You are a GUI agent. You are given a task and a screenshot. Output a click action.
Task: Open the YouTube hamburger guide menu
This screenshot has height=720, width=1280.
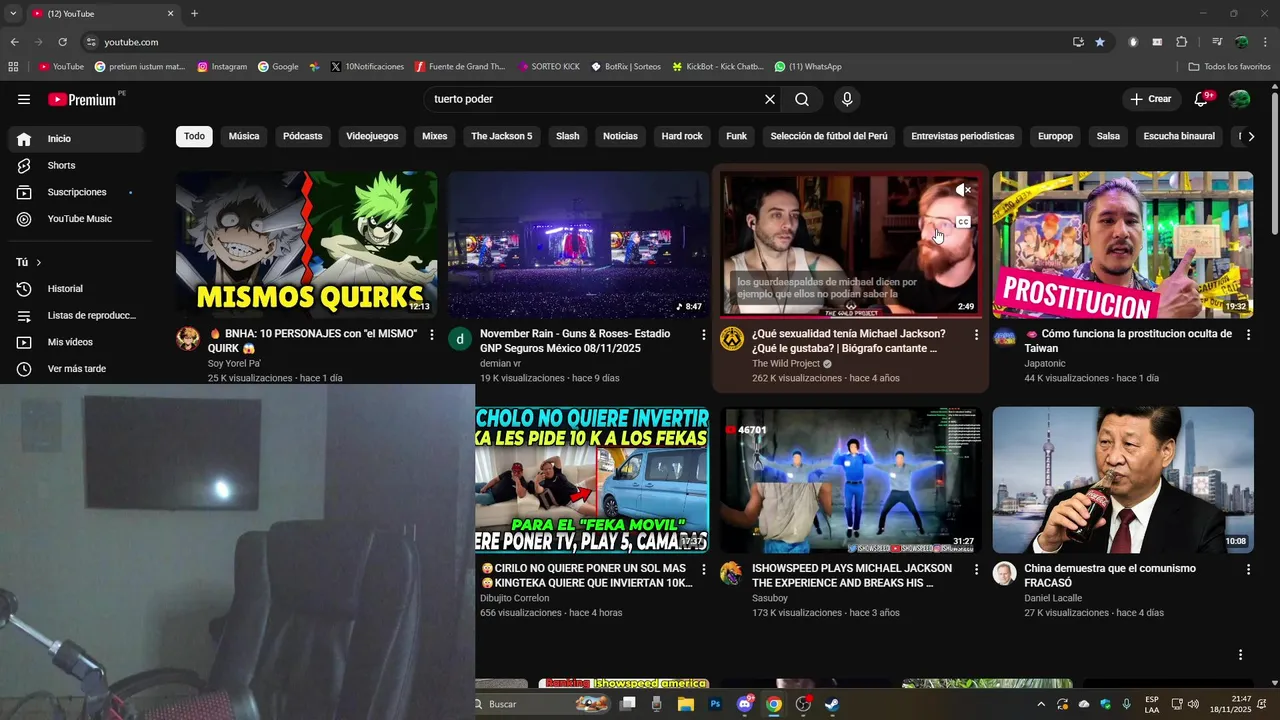tap(24, 99)
